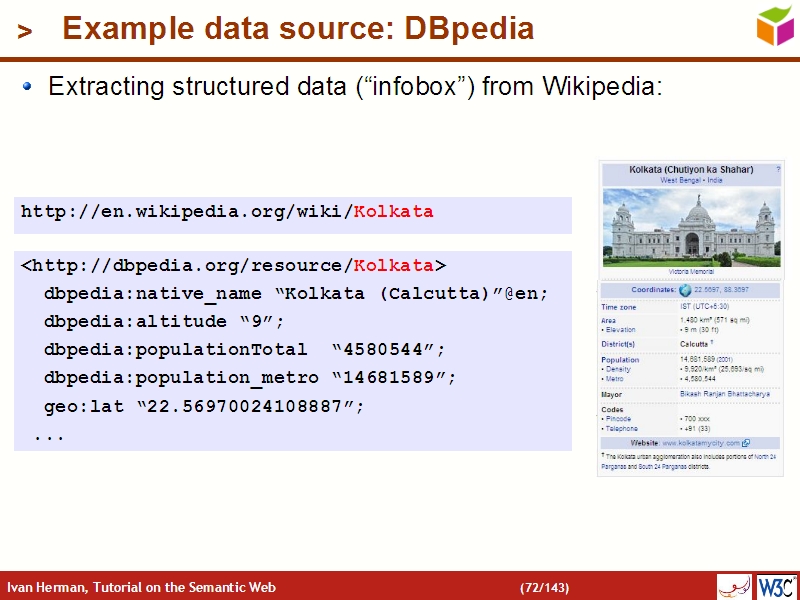The height and width of the screenshot is (600, 800).
Task: Click the Wikipedia Kolkata URL text
Action: coord(227,212)
